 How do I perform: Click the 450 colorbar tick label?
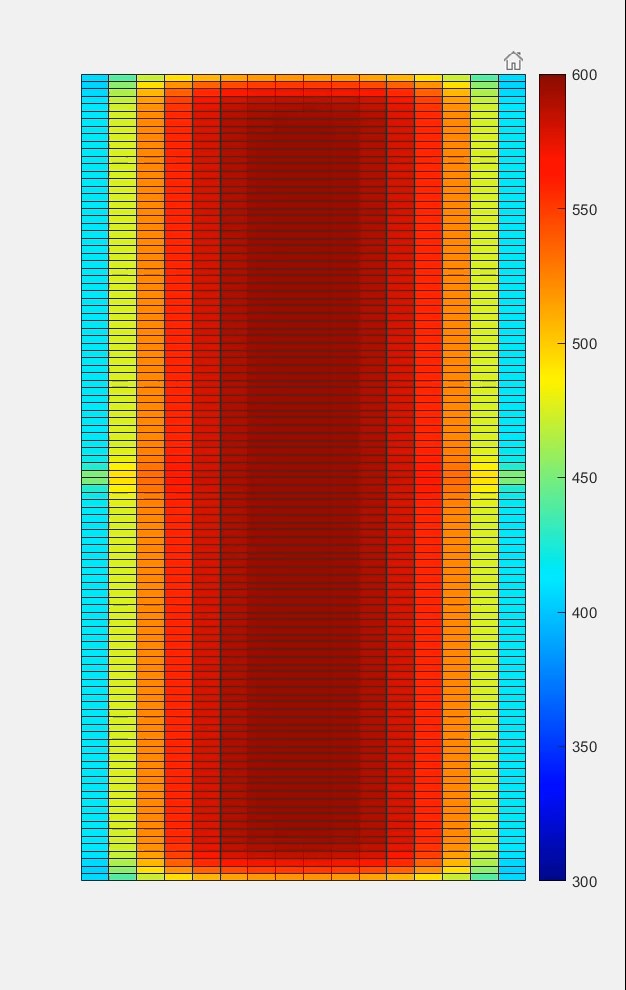(x=584, y=478)
